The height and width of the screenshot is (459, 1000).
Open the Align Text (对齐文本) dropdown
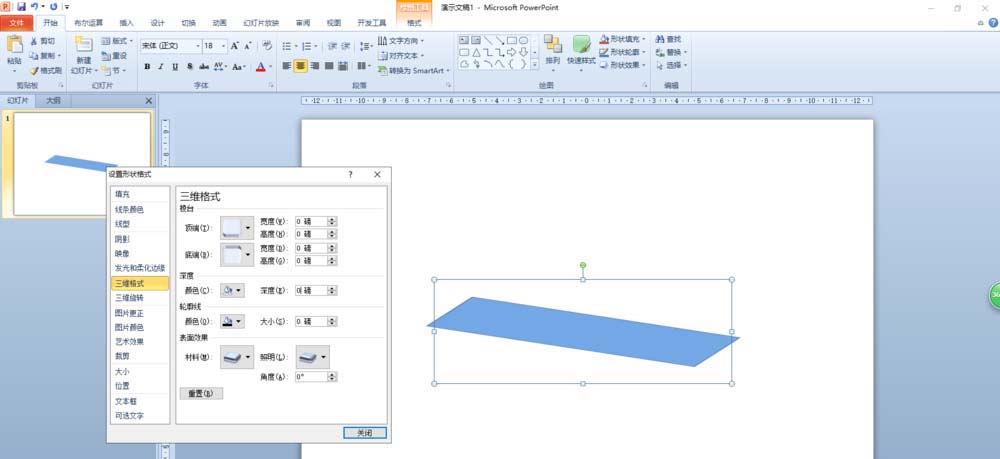coord(401,55)
